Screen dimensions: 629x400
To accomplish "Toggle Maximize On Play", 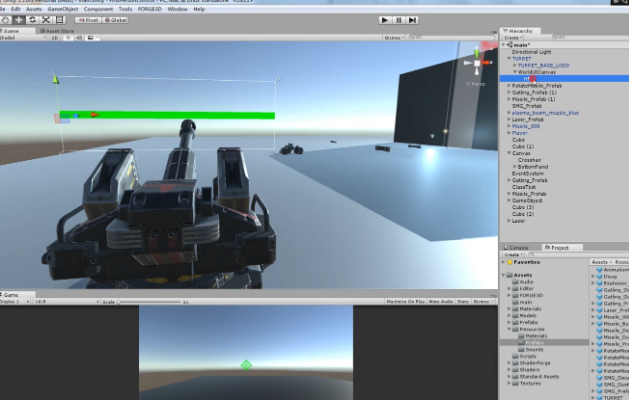I will tap(405, 301).
